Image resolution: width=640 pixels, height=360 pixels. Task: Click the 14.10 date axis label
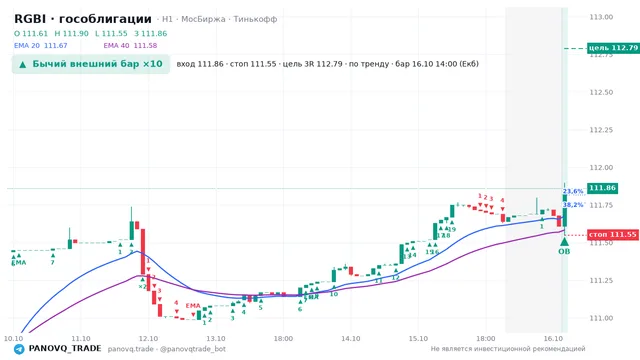pyautogui.click(x=351, y=339)
